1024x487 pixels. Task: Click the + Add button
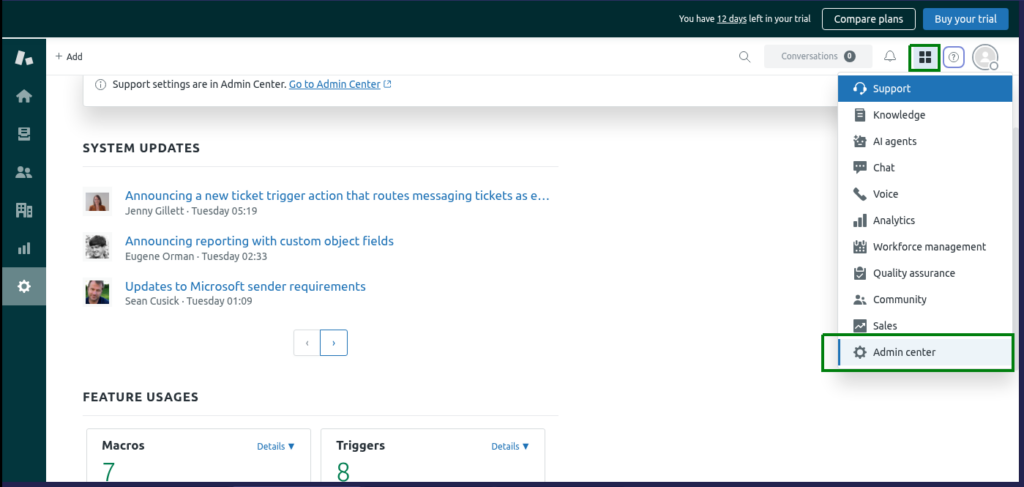[x=69, y=57]
